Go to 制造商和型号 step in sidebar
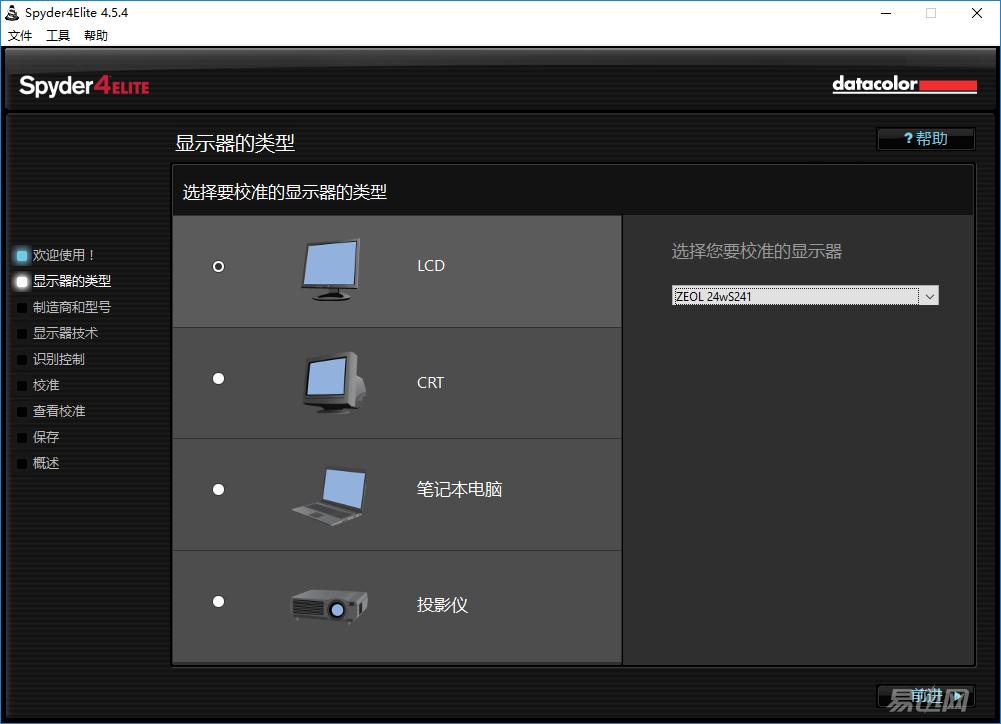This screenshot has height=724, width=1001. coord(71,308)
